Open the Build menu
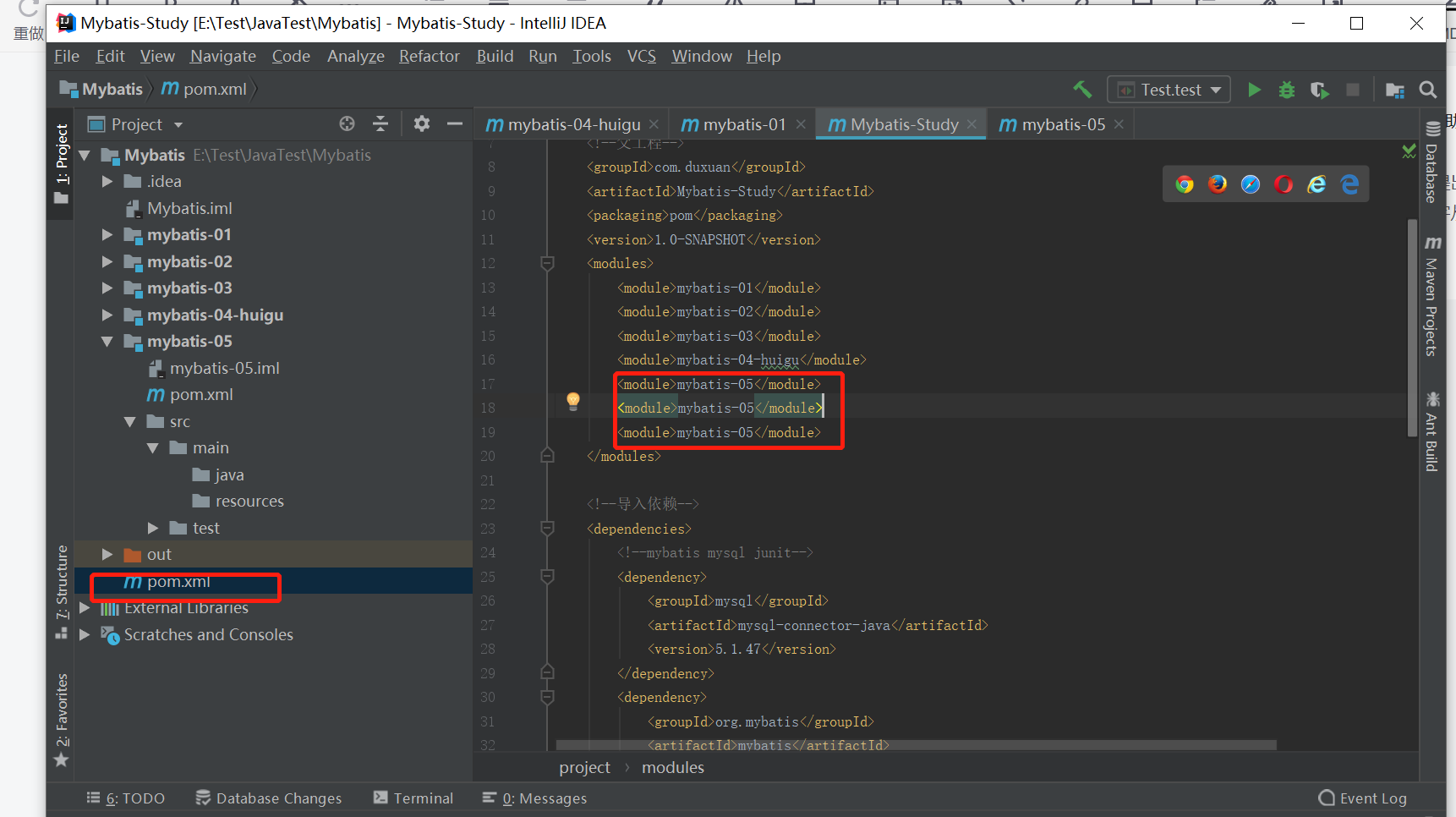 pyautogui.click(x=495, y=56)
